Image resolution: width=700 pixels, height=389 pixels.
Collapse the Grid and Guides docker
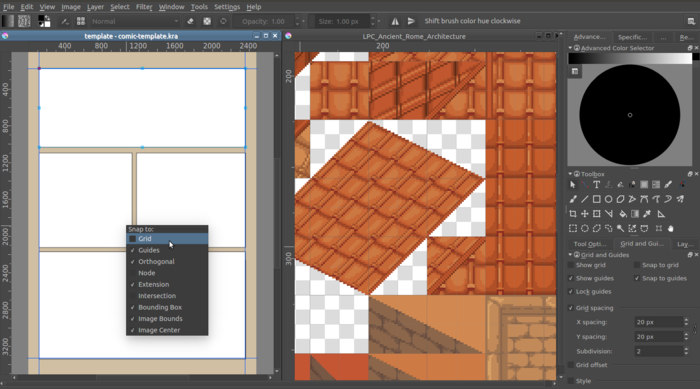pos(570,255)
